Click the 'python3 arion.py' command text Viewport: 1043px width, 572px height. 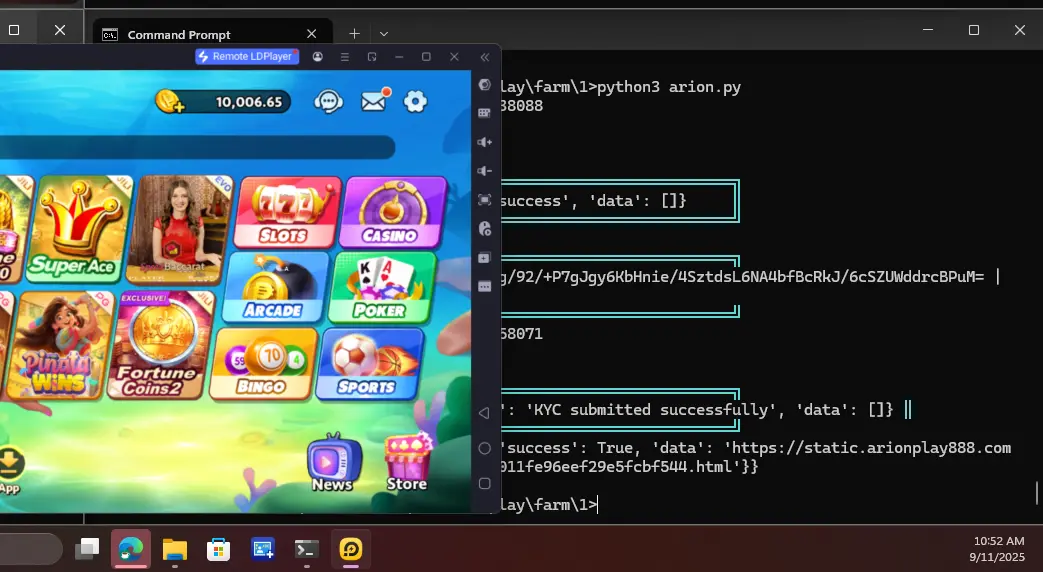click(x=669, y=87)
